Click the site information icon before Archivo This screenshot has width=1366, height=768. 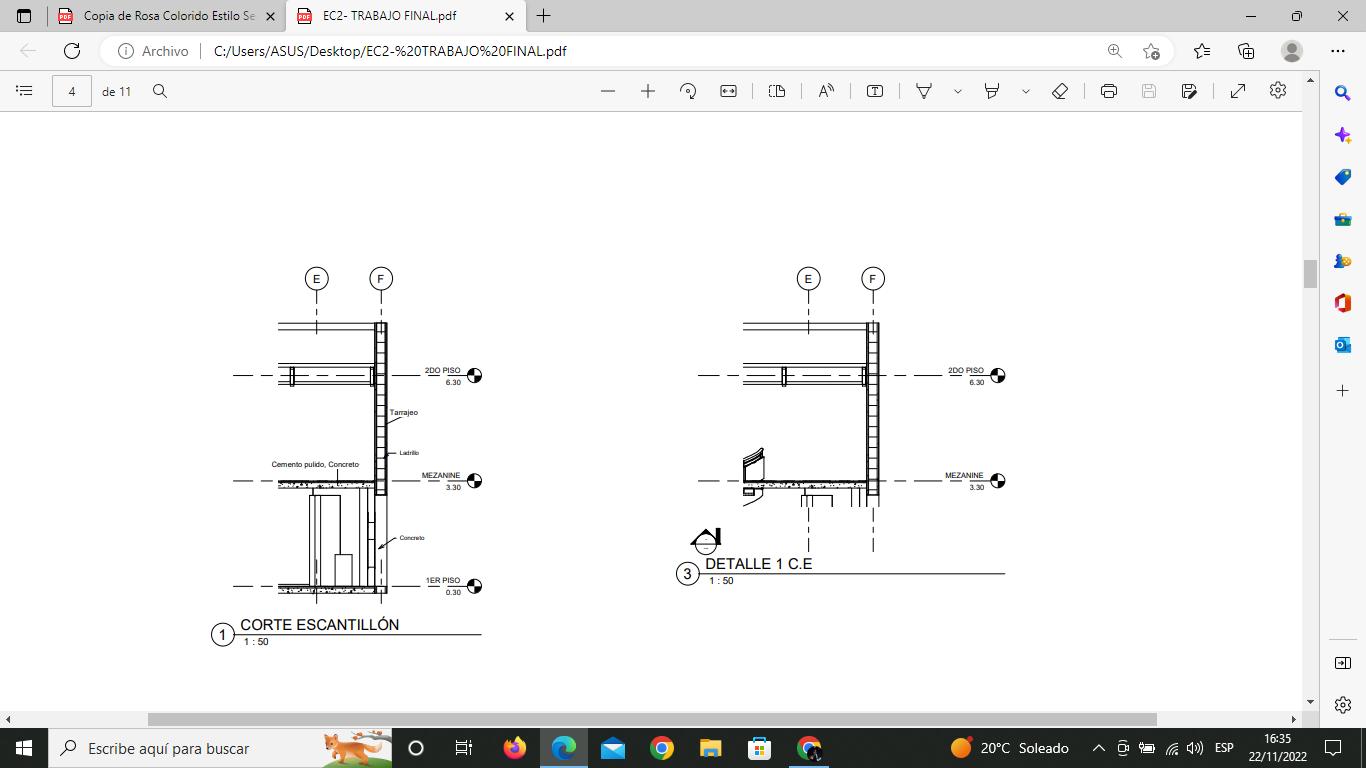[126, 51]
